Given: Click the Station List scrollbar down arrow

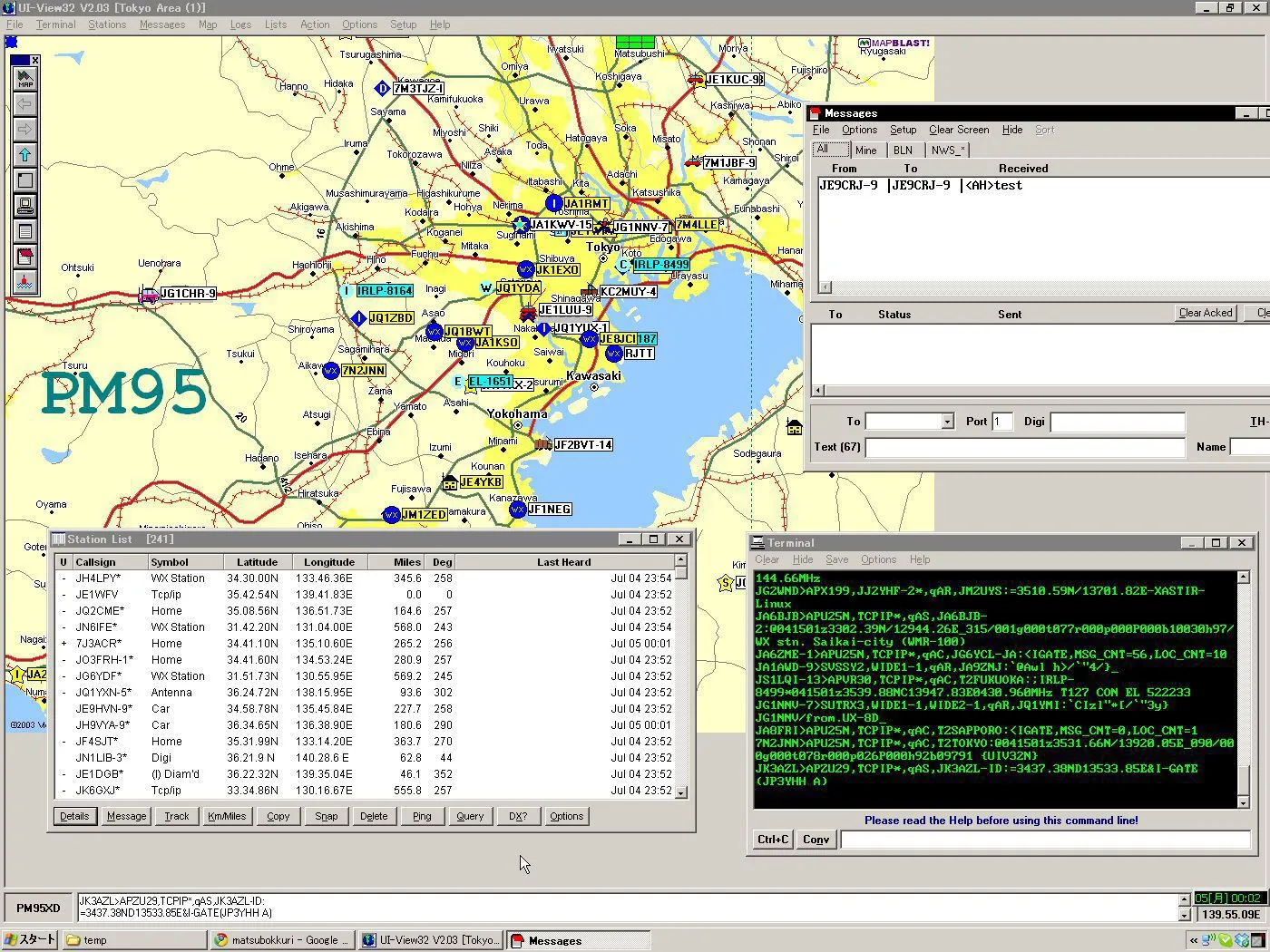Looking at the screenshot, I should [x=681, y=792].
